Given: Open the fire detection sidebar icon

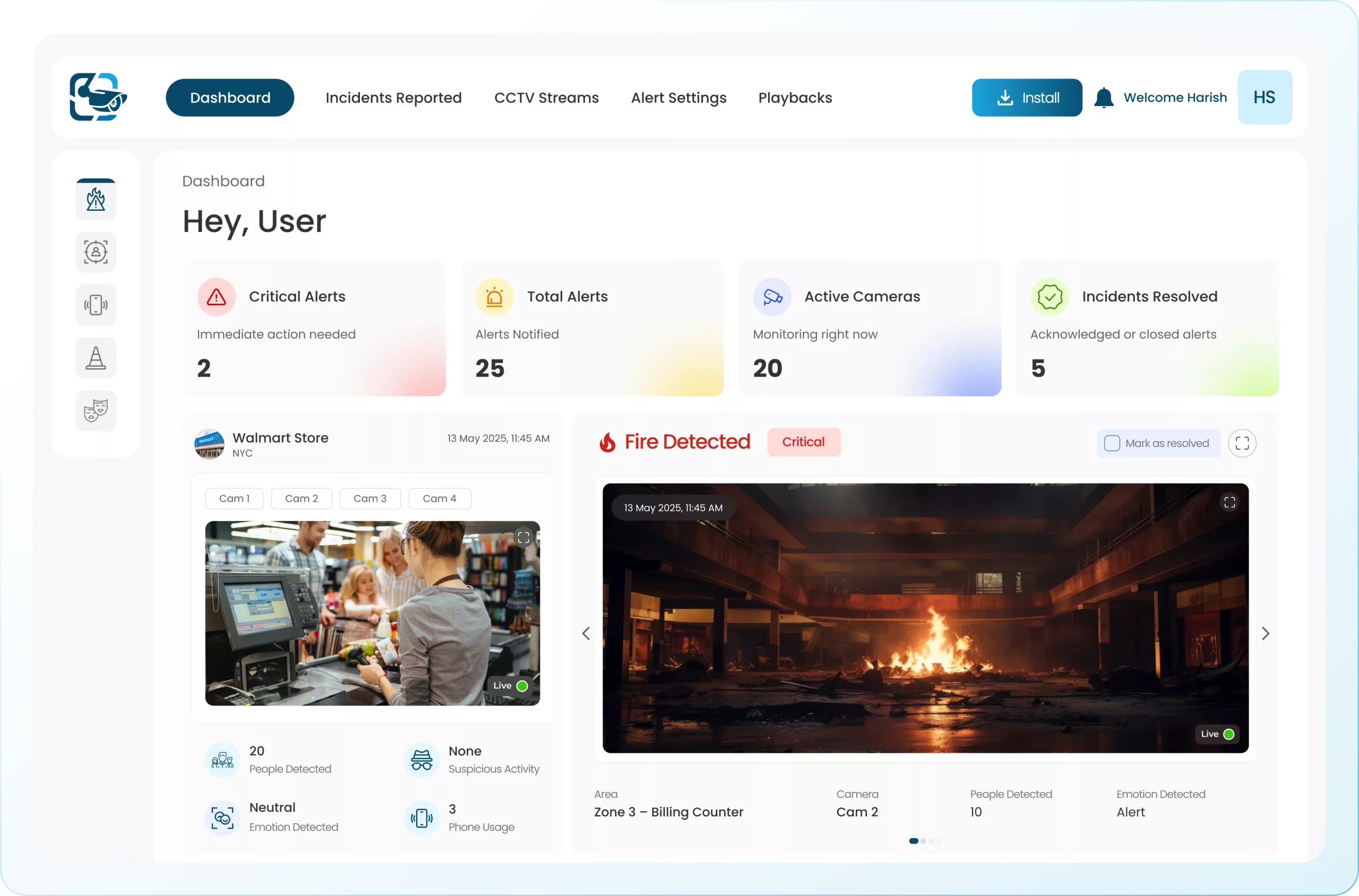Looking at the screenshot, I should click(96, 200).
